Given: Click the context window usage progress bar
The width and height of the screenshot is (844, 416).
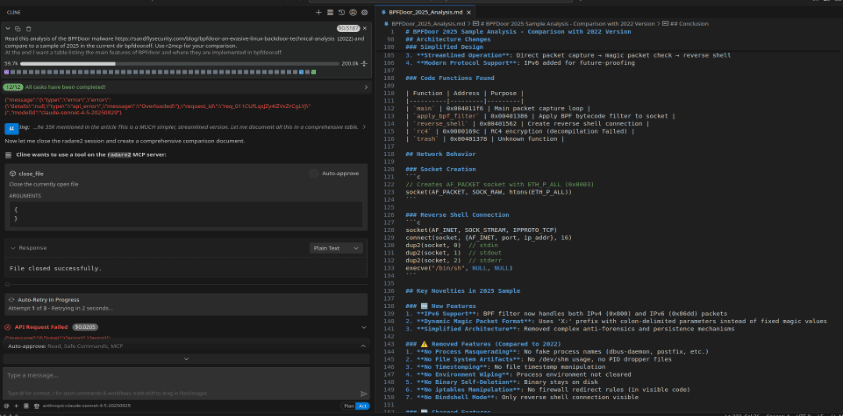Looking at the screenshot, I should (x=180, y=63).
